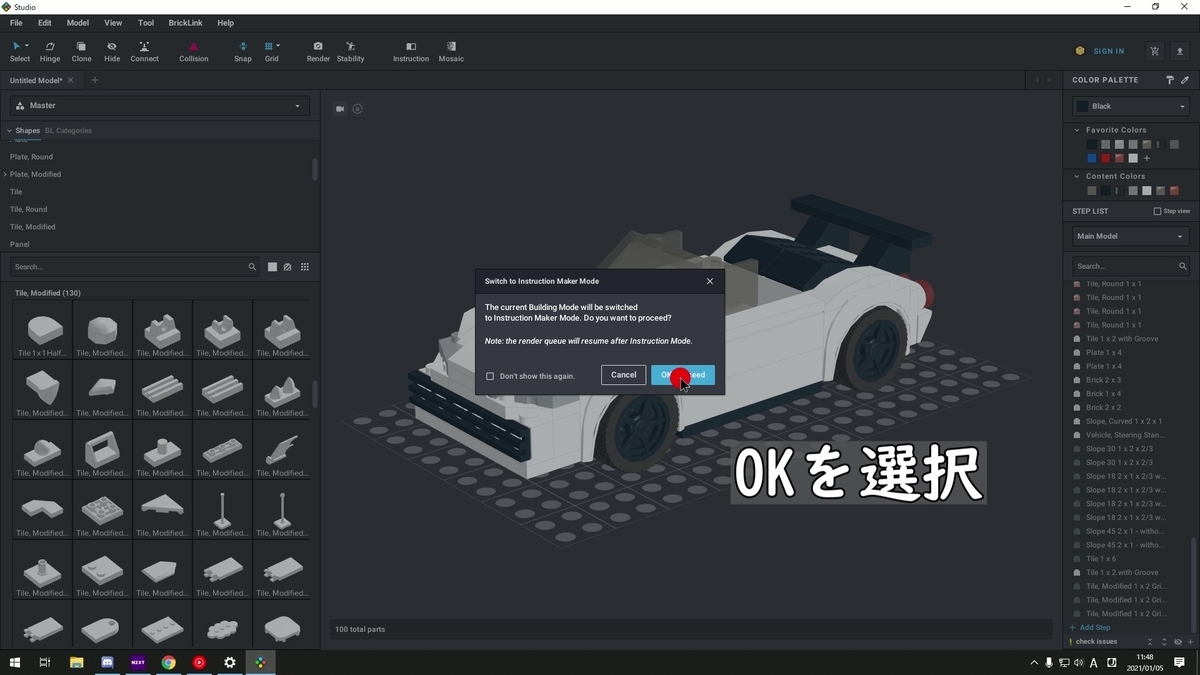Select the paint roller icon in Color Palette
The image size is (1200, 675).
pyautogui.click(x=1170, y=80)
